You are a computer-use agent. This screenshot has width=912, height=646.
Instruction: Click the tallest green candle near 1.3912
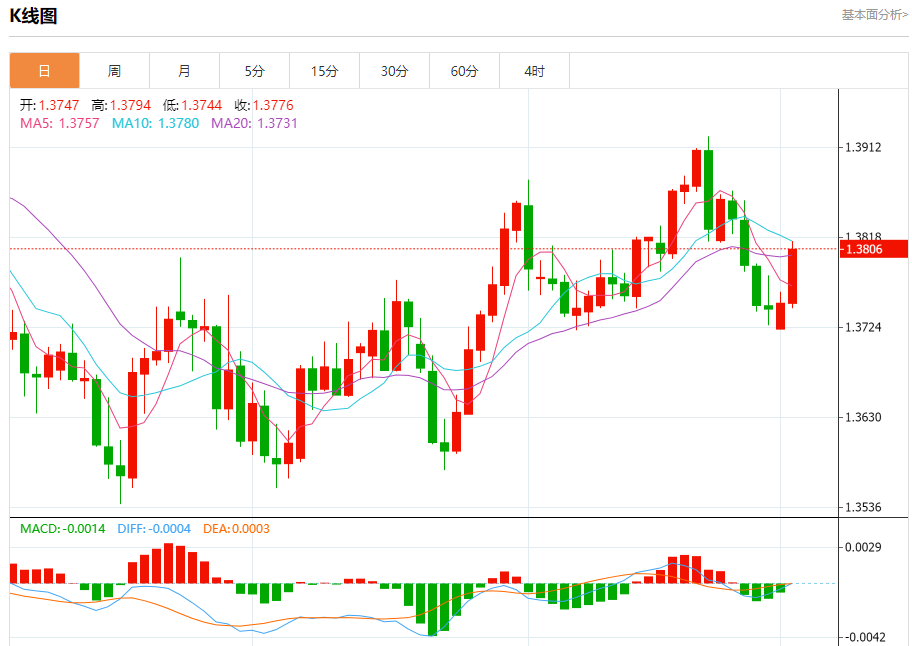tap(708, 190)
